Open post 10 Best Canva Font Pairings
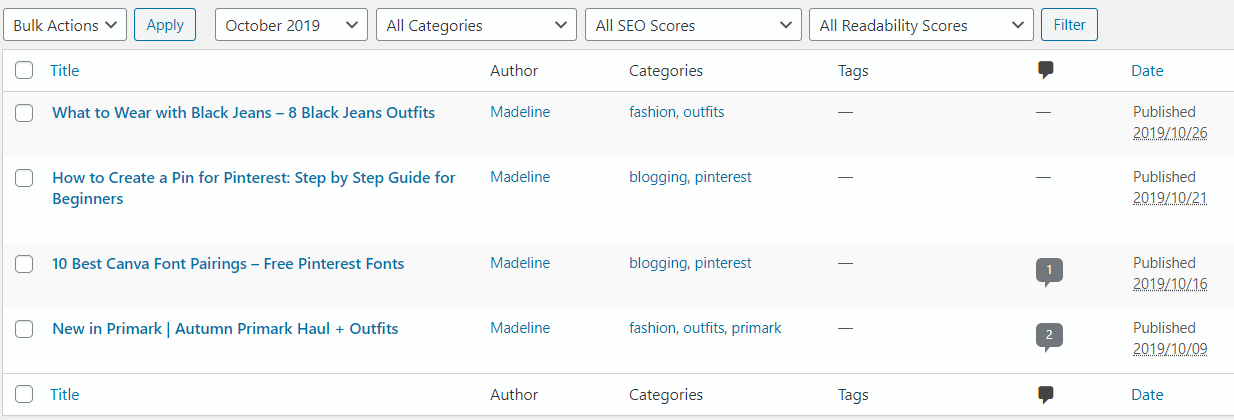 coord(228,264)
